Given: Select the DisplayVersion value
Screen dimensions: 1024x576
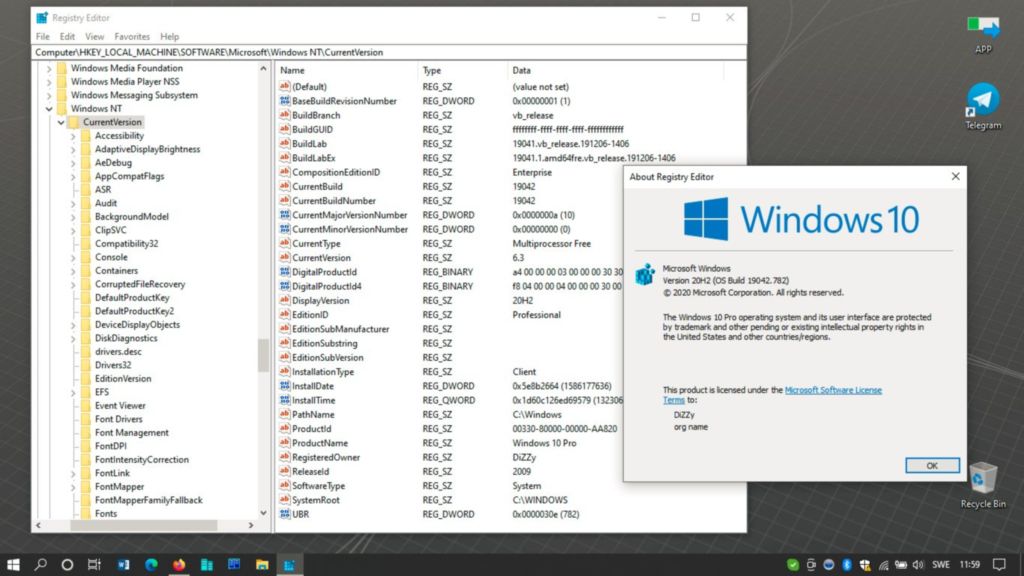Looking at the screenshot, I should pyautogui.click(x=320, y=301).
